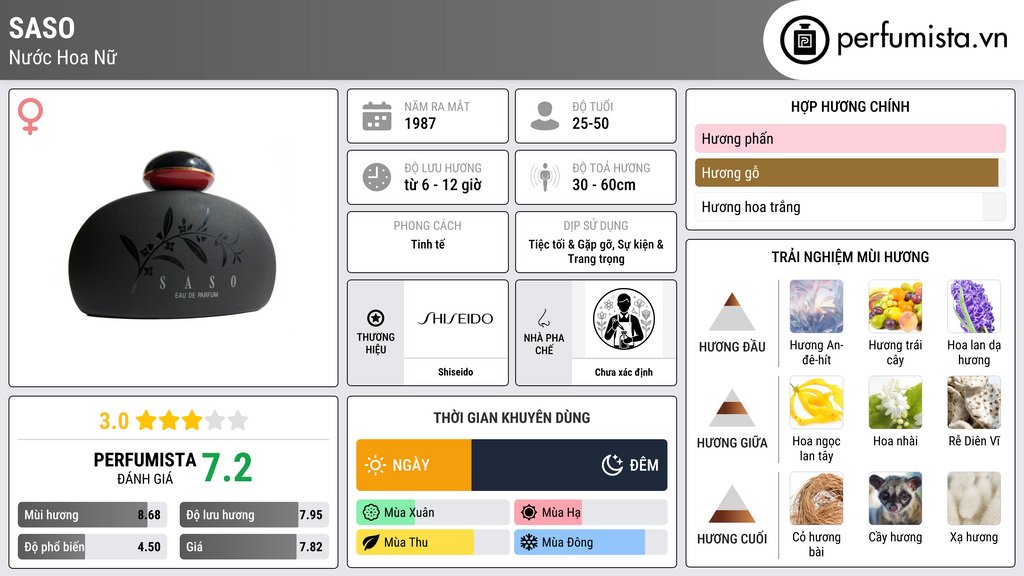Click the perfumer illustration circle icon

coord(624,319)
